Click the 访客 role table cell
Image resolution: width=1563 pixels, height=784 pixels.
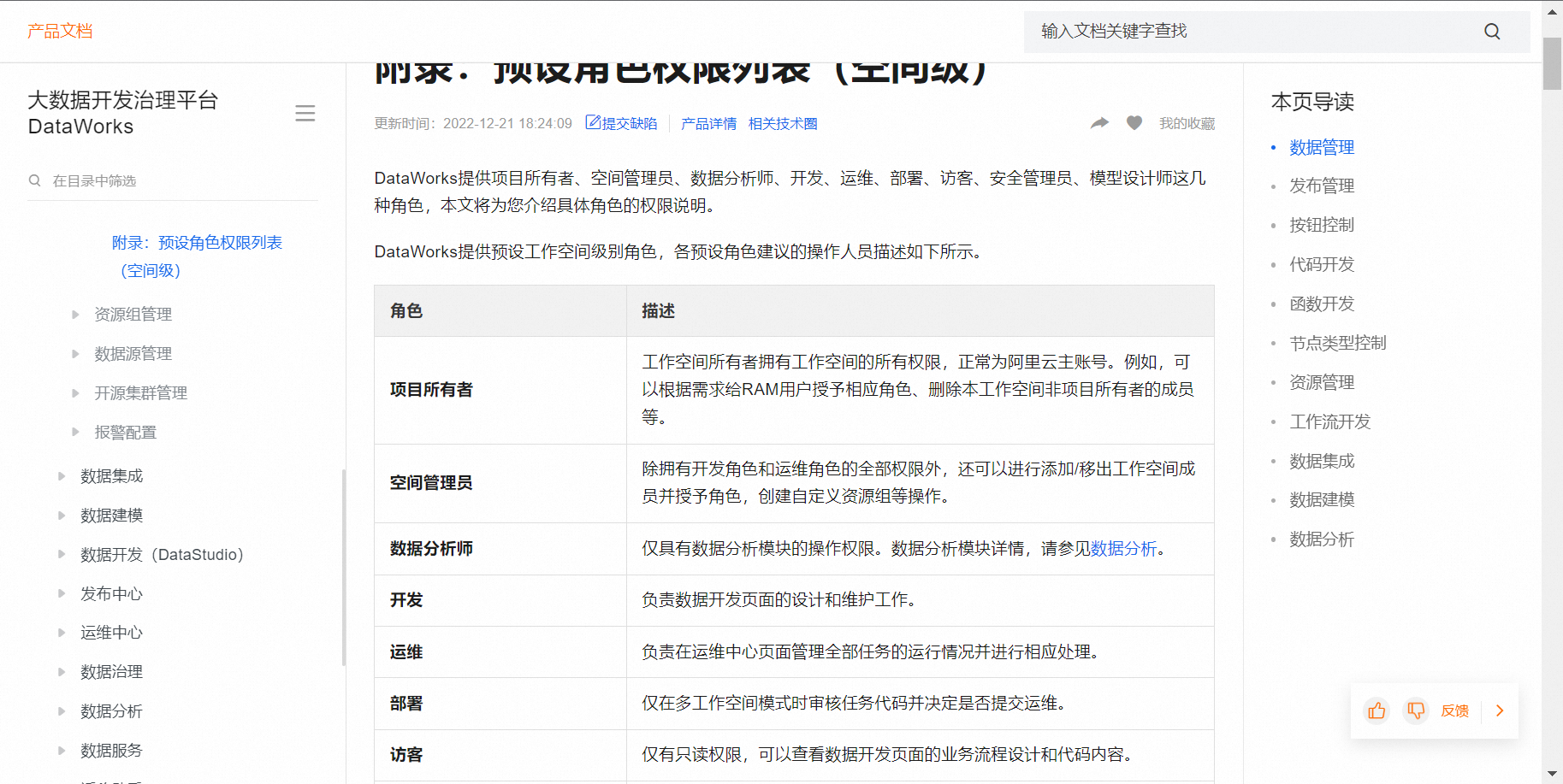[500, 755]
